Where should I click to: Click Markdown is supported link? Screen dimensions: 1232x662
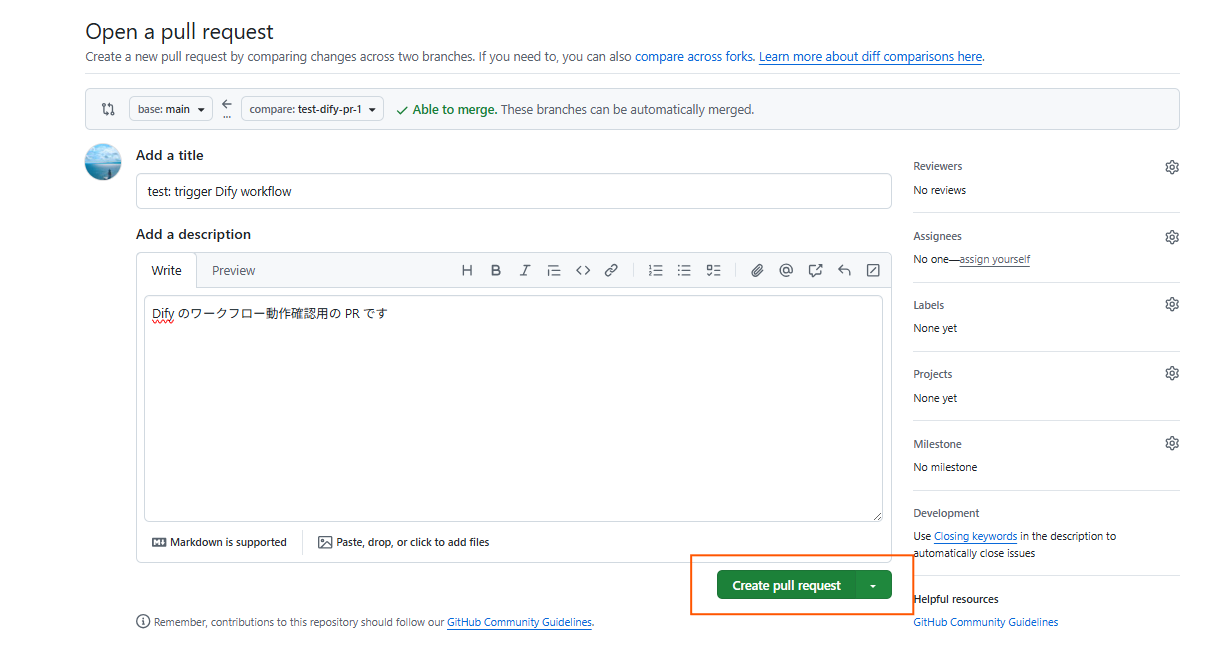click(x=219, y=542)
